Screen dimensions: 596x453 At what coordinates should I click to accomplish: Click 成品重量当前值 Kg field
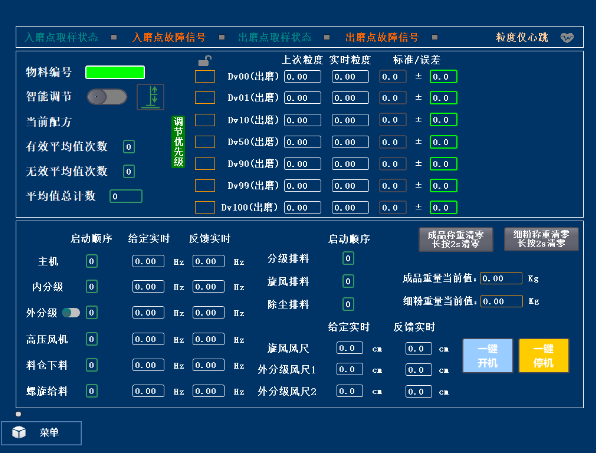tap(501, 278)
